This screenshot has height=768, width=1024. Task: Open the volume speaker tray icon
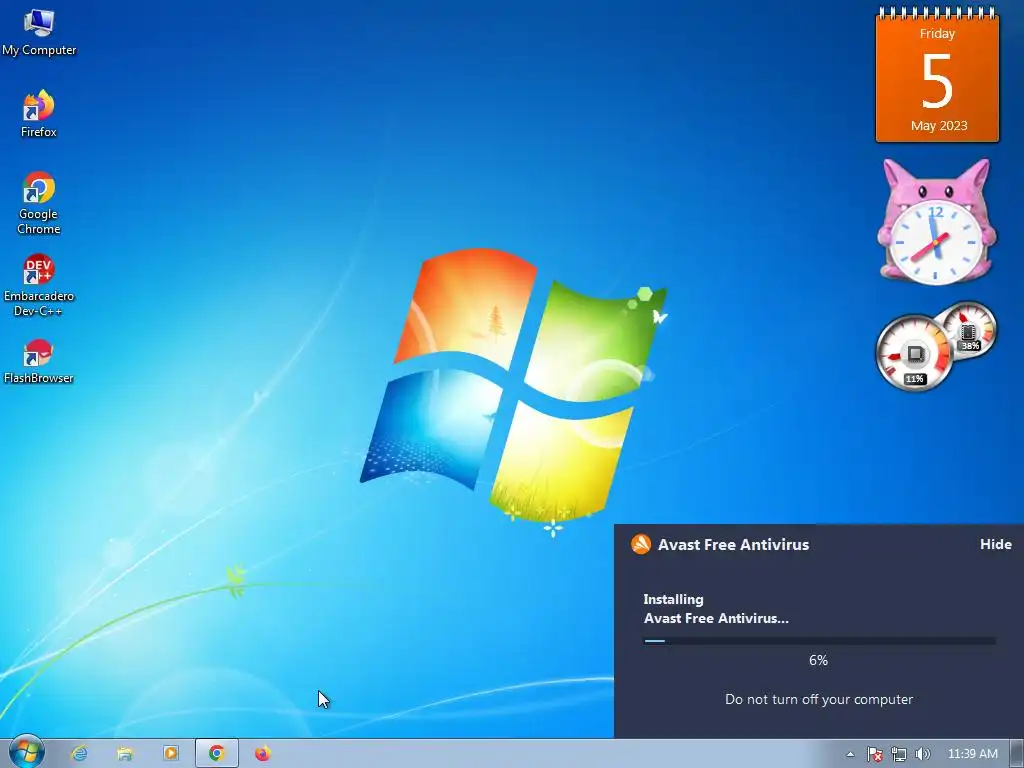pyautogui.click(x=922, y=754)
